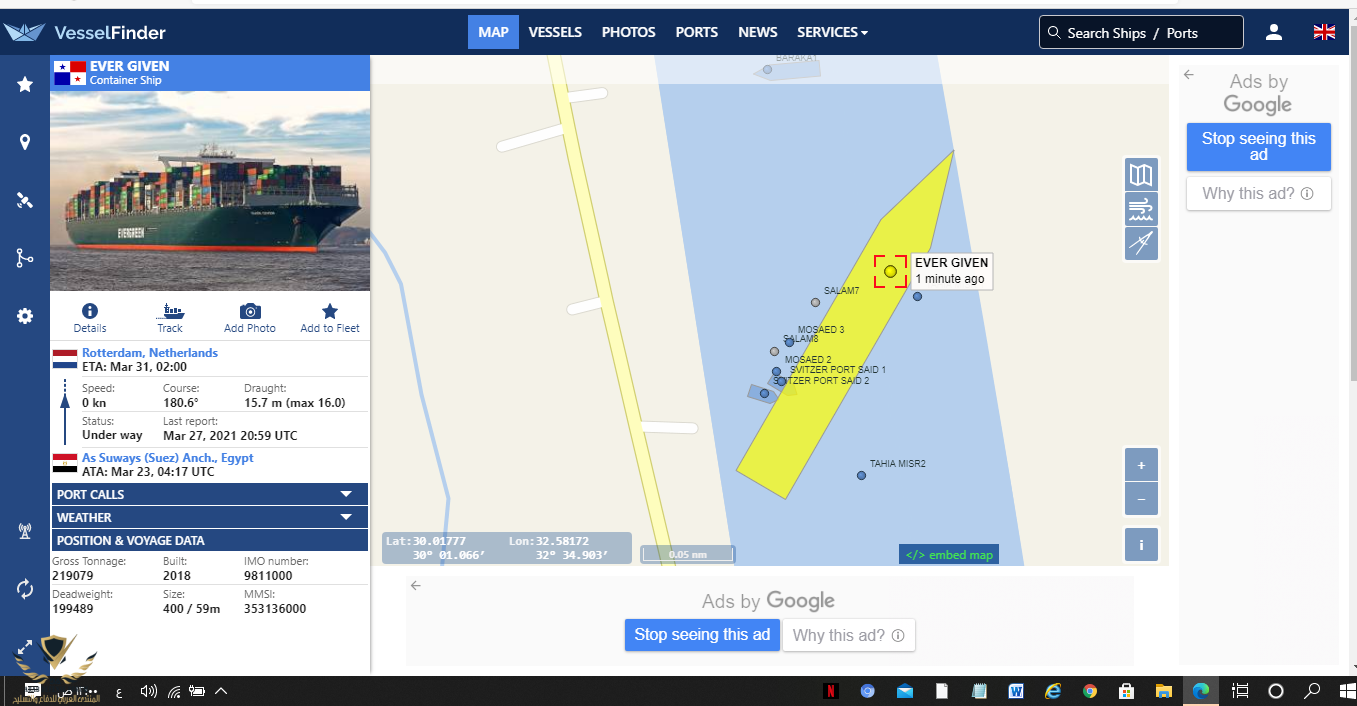Click the Gross Tonnage value 219079
This screenshot has height=706, width=1357.
point(72,576)
